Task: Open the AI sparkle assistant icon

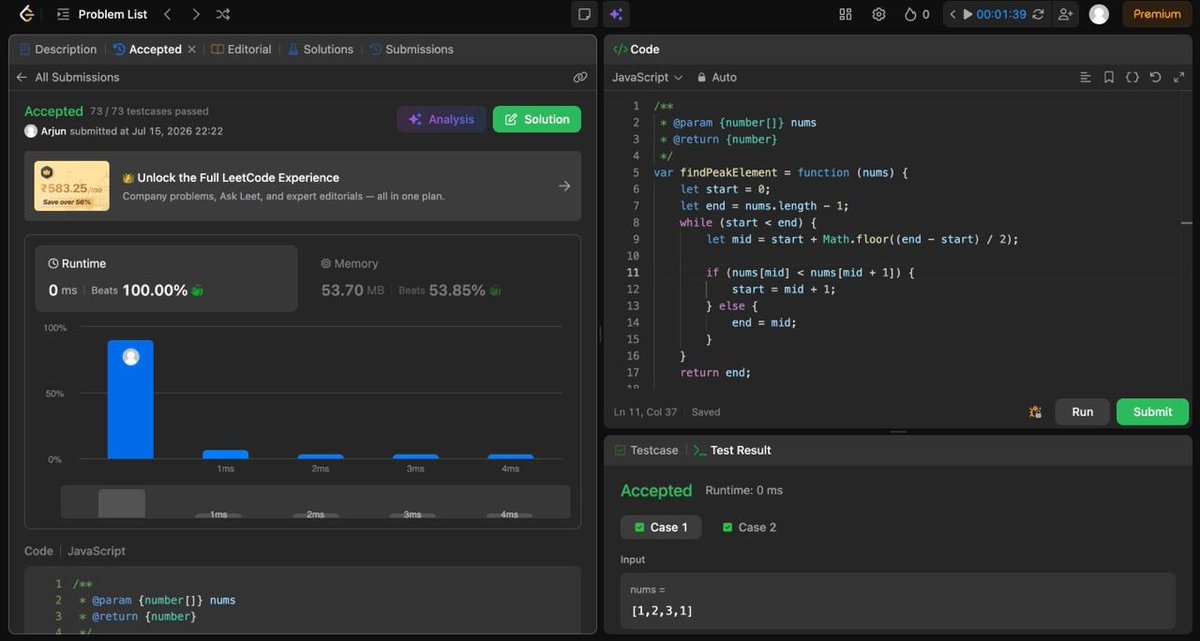Action: (x=616, y=14)
